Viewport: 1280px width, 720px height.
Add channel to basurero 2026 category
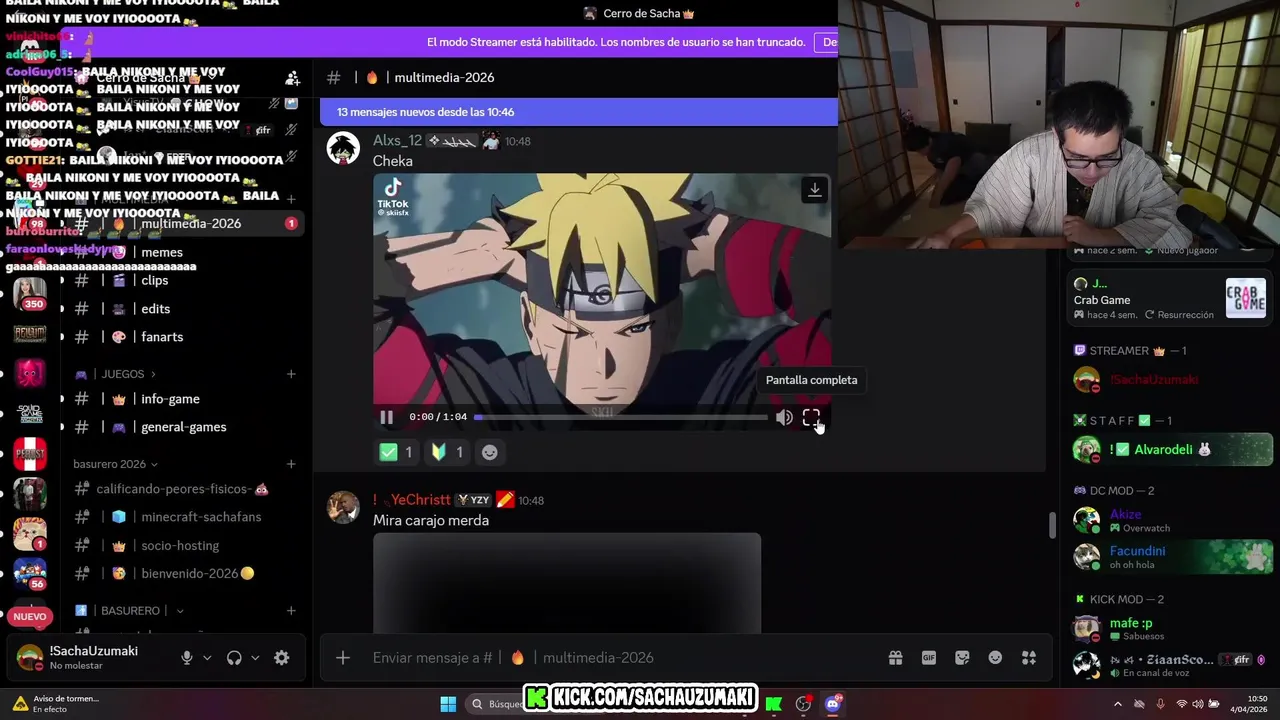point(291,464)
